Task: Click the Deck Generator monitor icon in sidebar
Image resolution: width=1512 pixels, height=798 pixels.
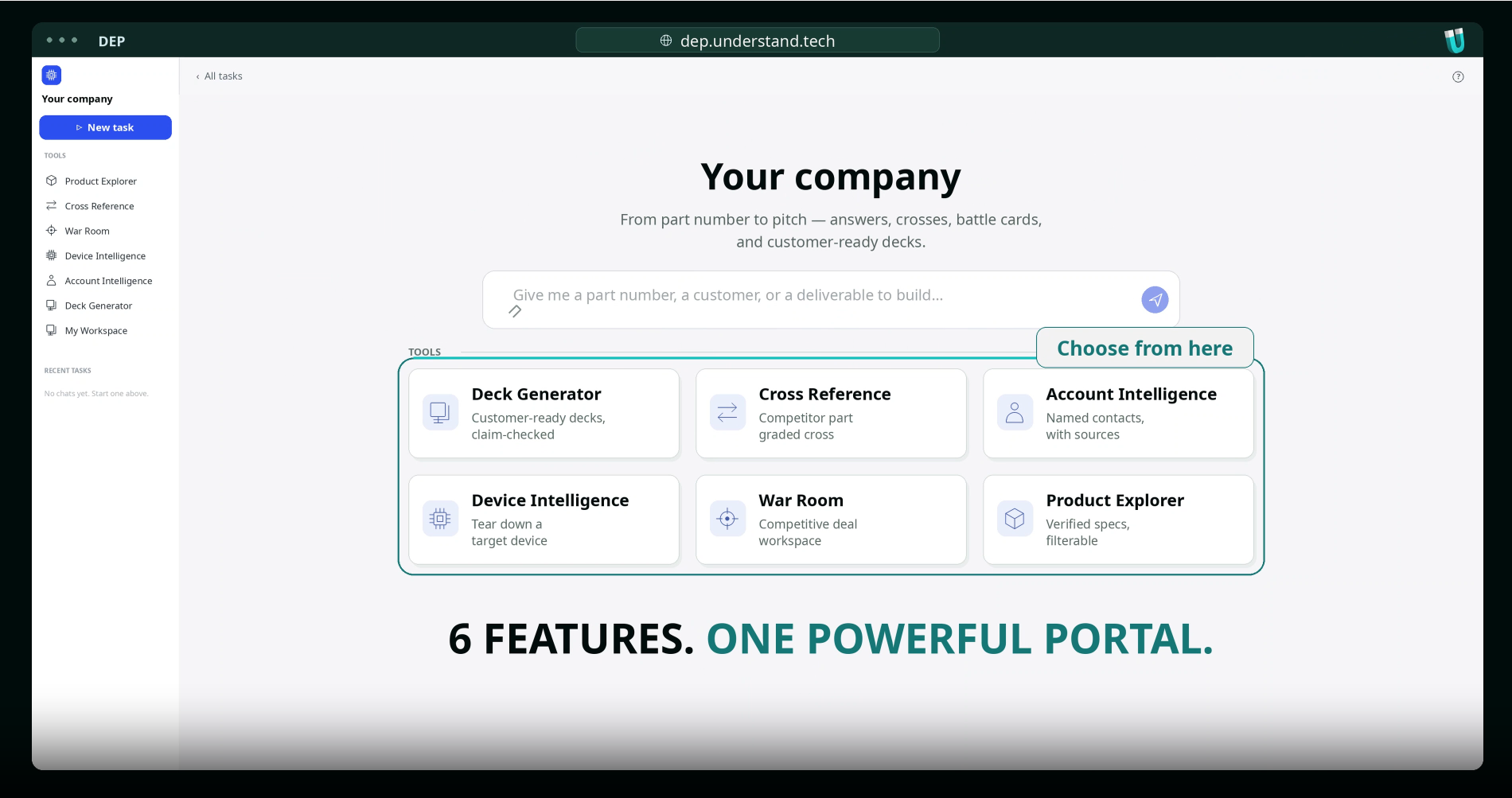Action: pos(52,305)
